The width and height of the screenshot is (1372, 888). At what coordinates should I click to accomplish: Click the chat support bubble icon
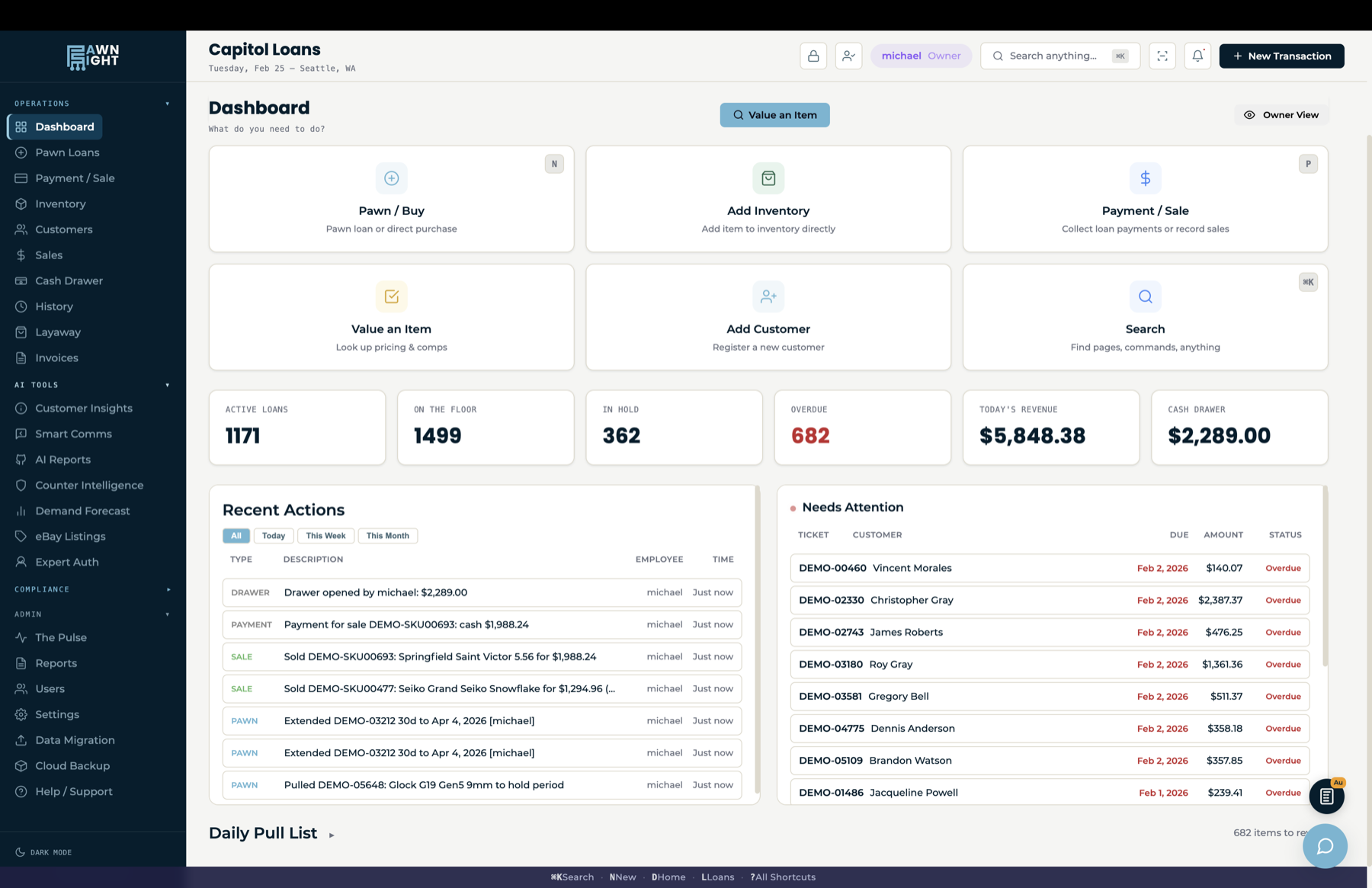tap(1325, 846)
